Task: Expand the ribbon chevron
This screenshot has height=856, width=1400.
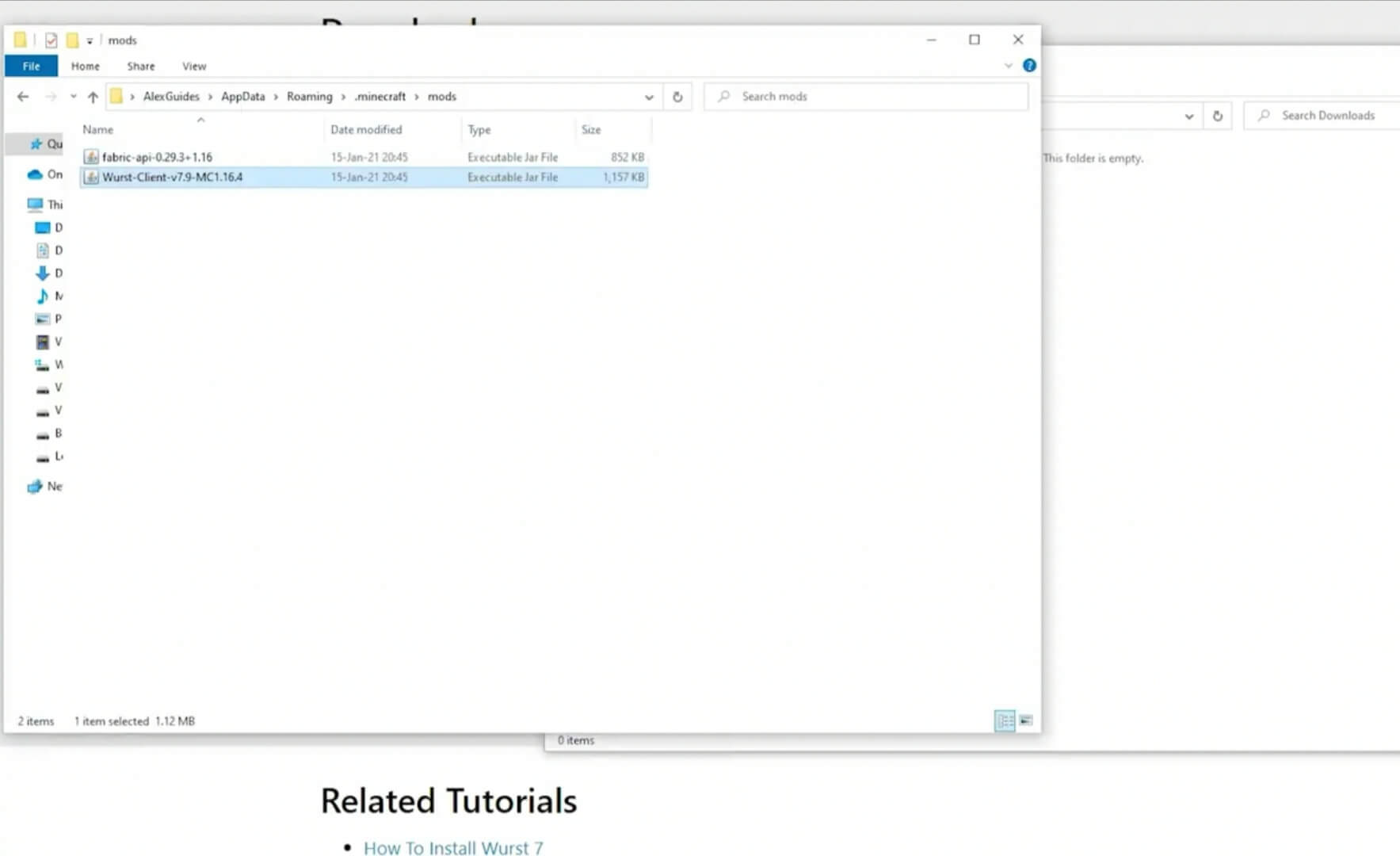Action: tap(1008, 66)
